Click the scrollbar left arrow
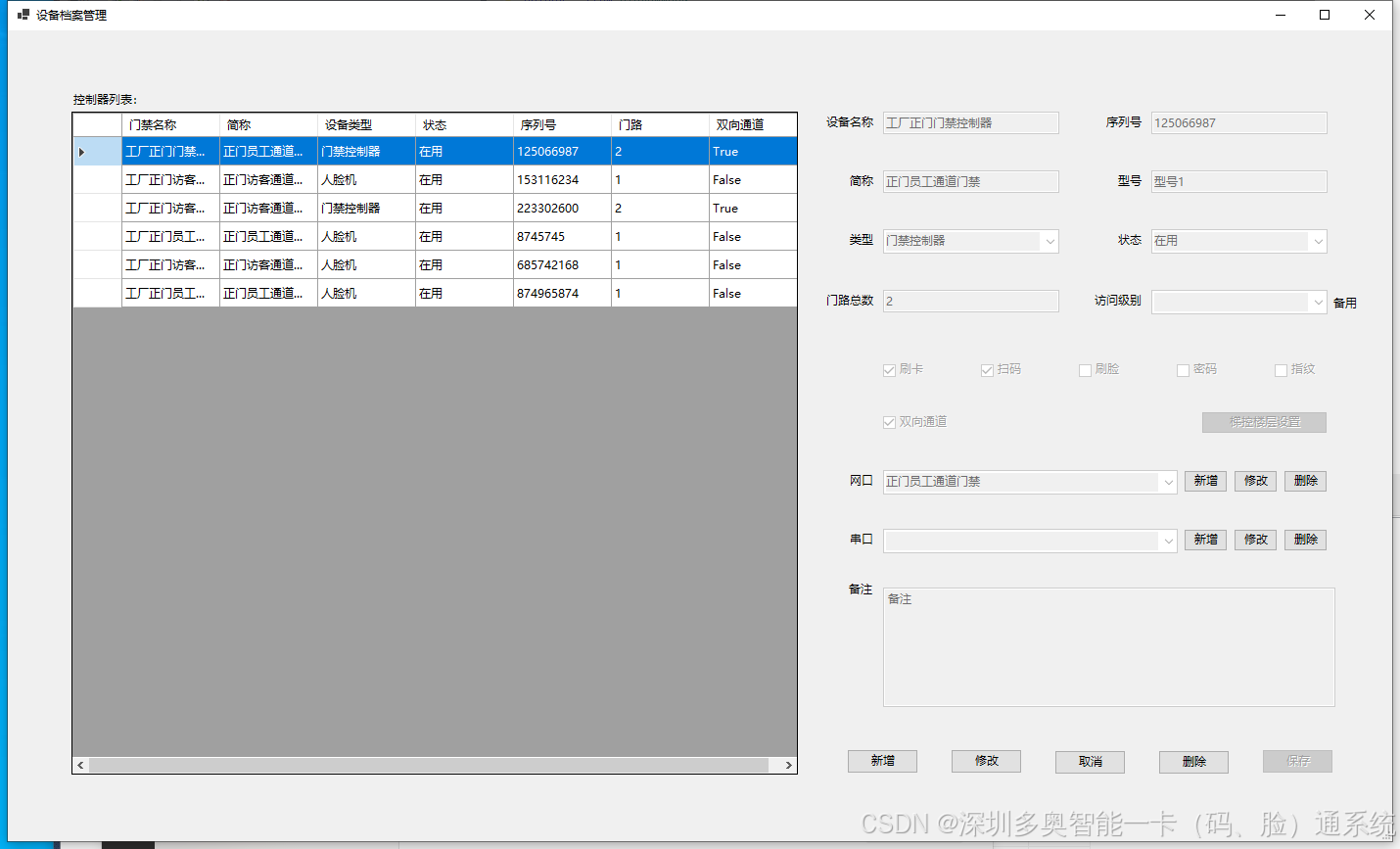Viewport: 1400px width, 849px height. point(80,765)
